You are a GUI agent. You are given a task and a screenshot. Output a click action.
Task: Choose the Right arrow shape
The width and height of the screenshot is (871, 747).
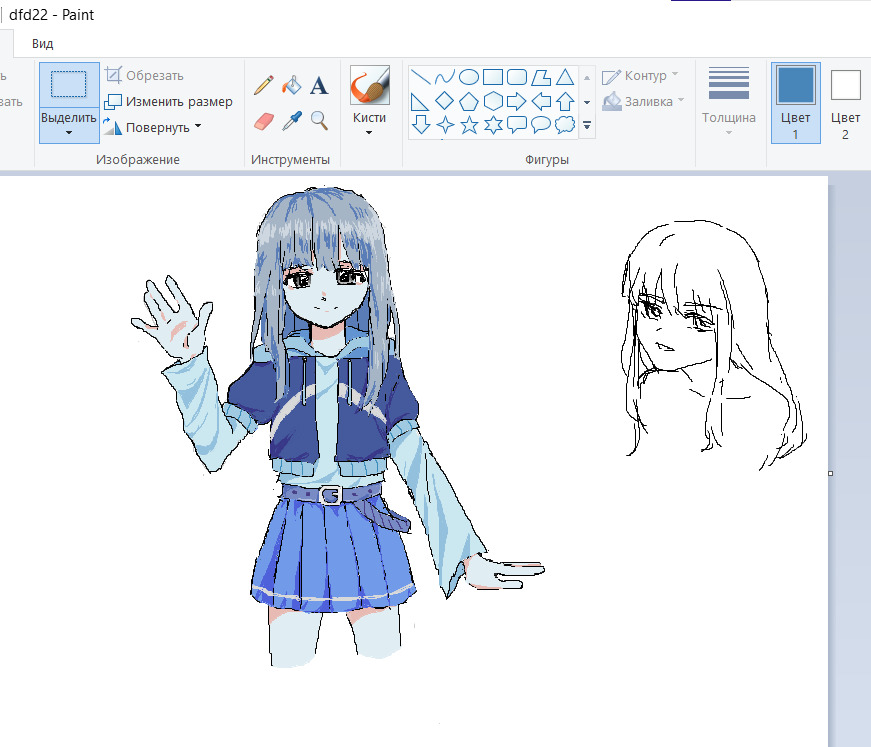pyautogui.click(x=517, y=101)
